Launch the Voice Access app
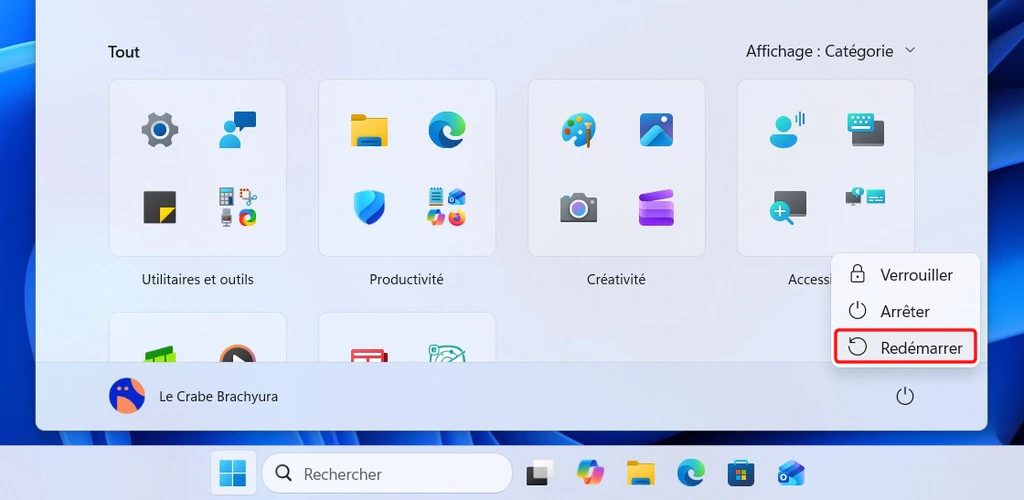1024x500 pixels. click(788, 130)
